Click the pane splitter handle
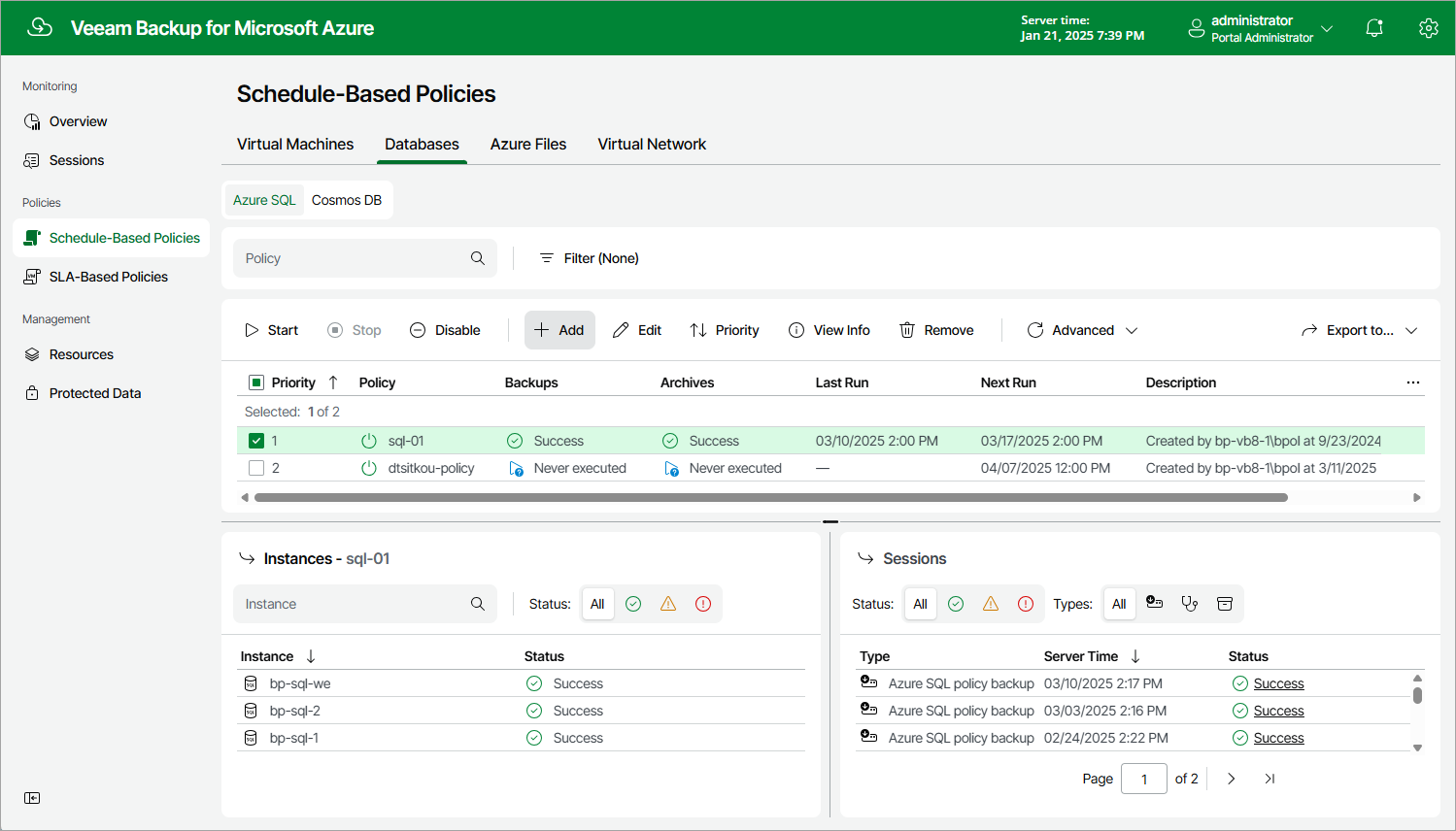This screenshot has height=831, width=1456. coord(830,521)
